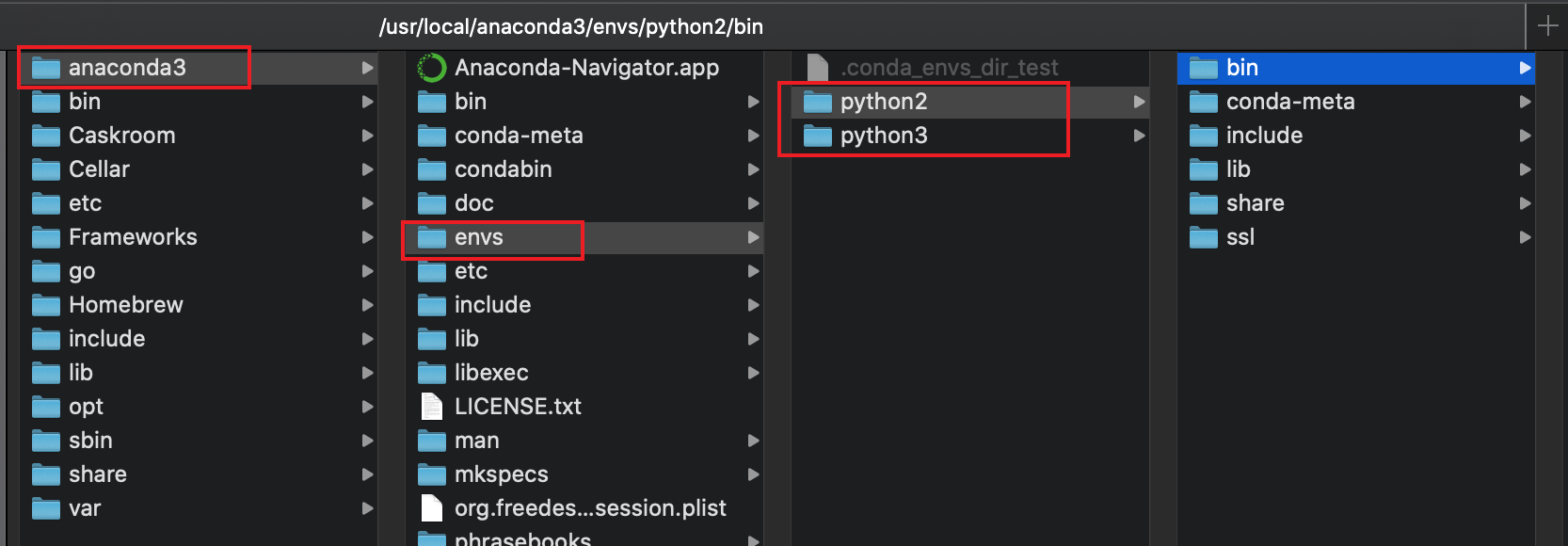The image size is (1568, 546).
Task: Open the mkspecs folder
Action: point(584,474)
